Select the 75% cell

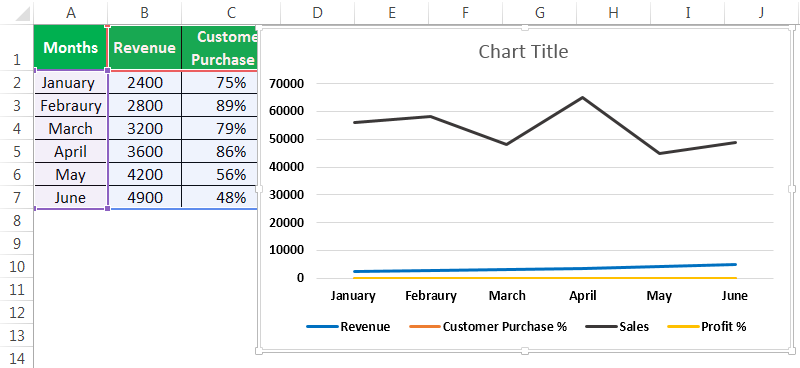219,82
